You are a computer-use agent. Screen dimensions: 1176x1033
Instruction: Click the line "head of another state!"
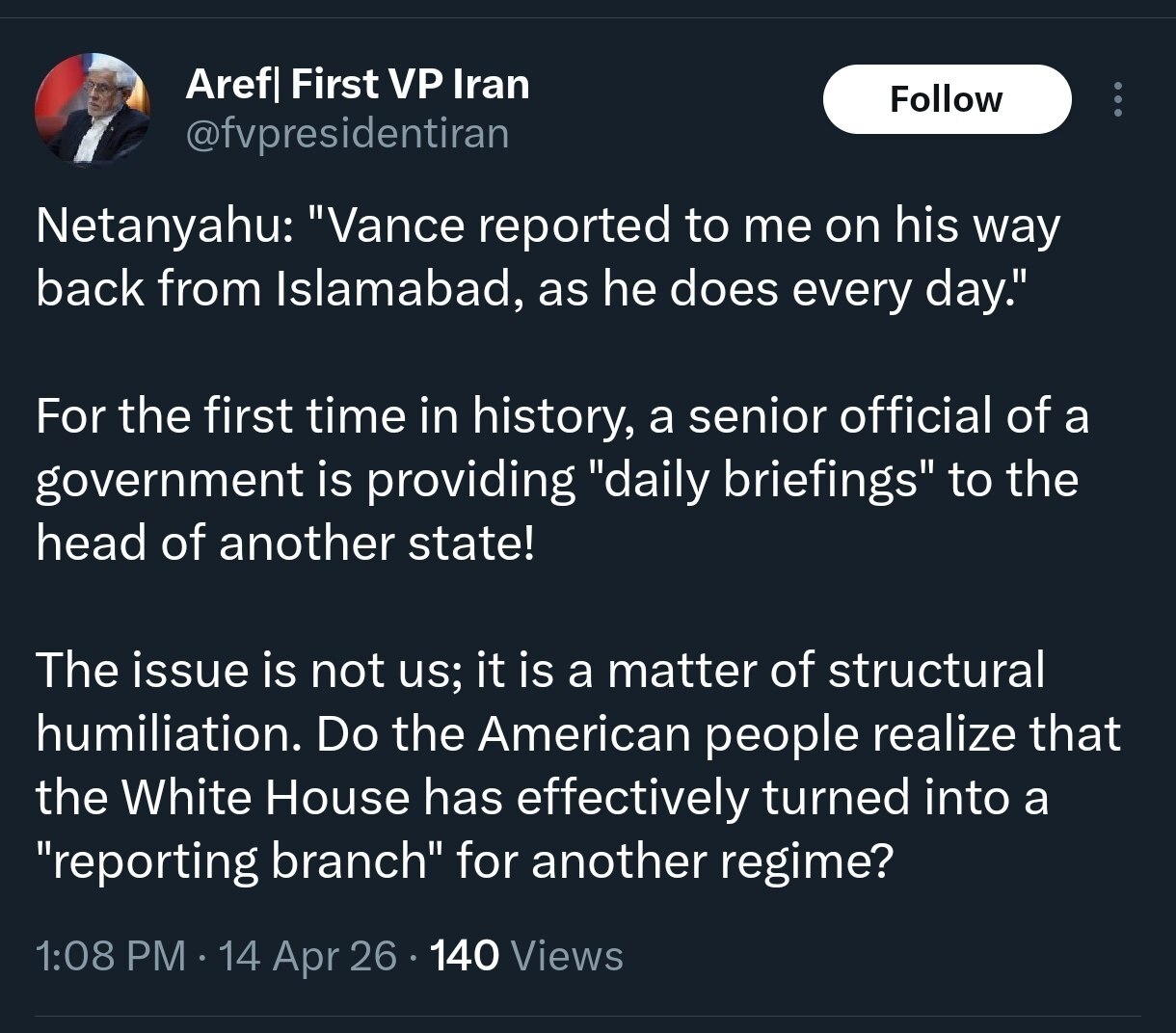(284, 543)
